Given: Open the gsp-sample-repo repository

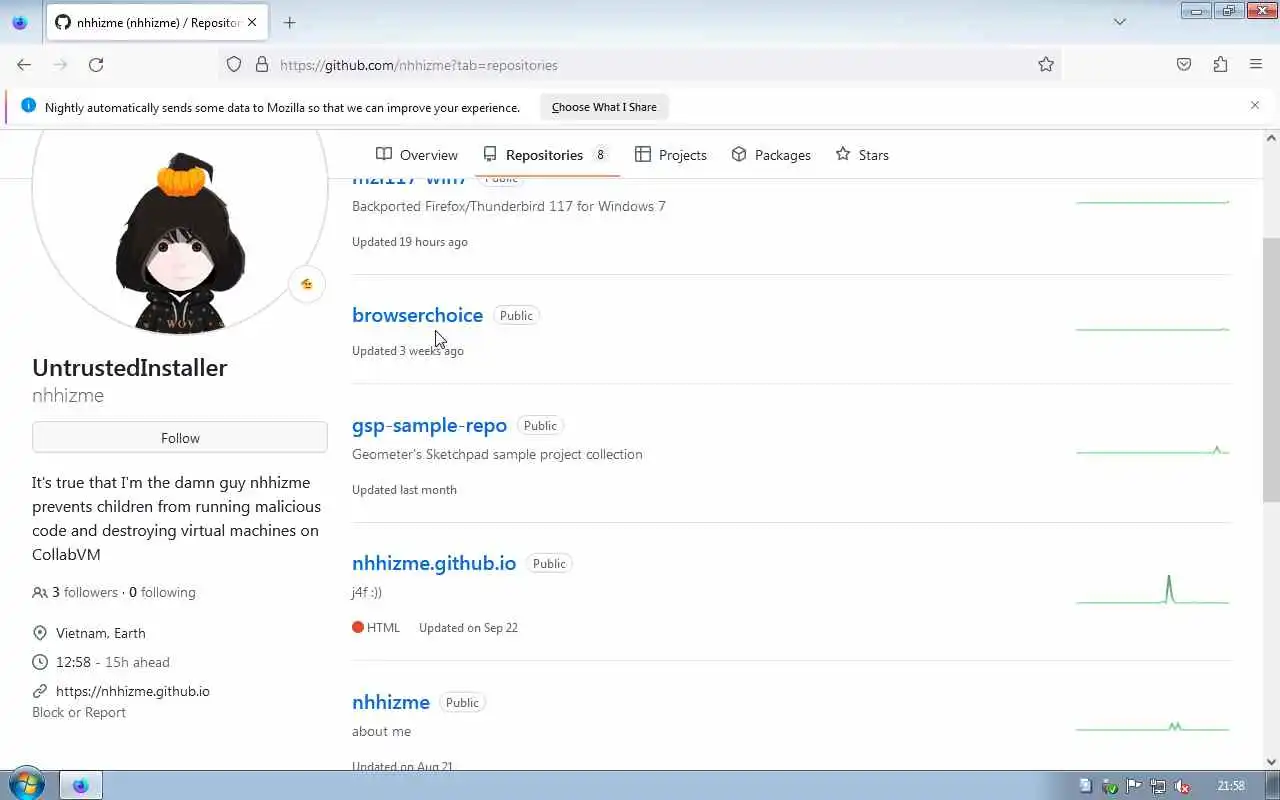Looking at the screenshot, I should [429, 425].
